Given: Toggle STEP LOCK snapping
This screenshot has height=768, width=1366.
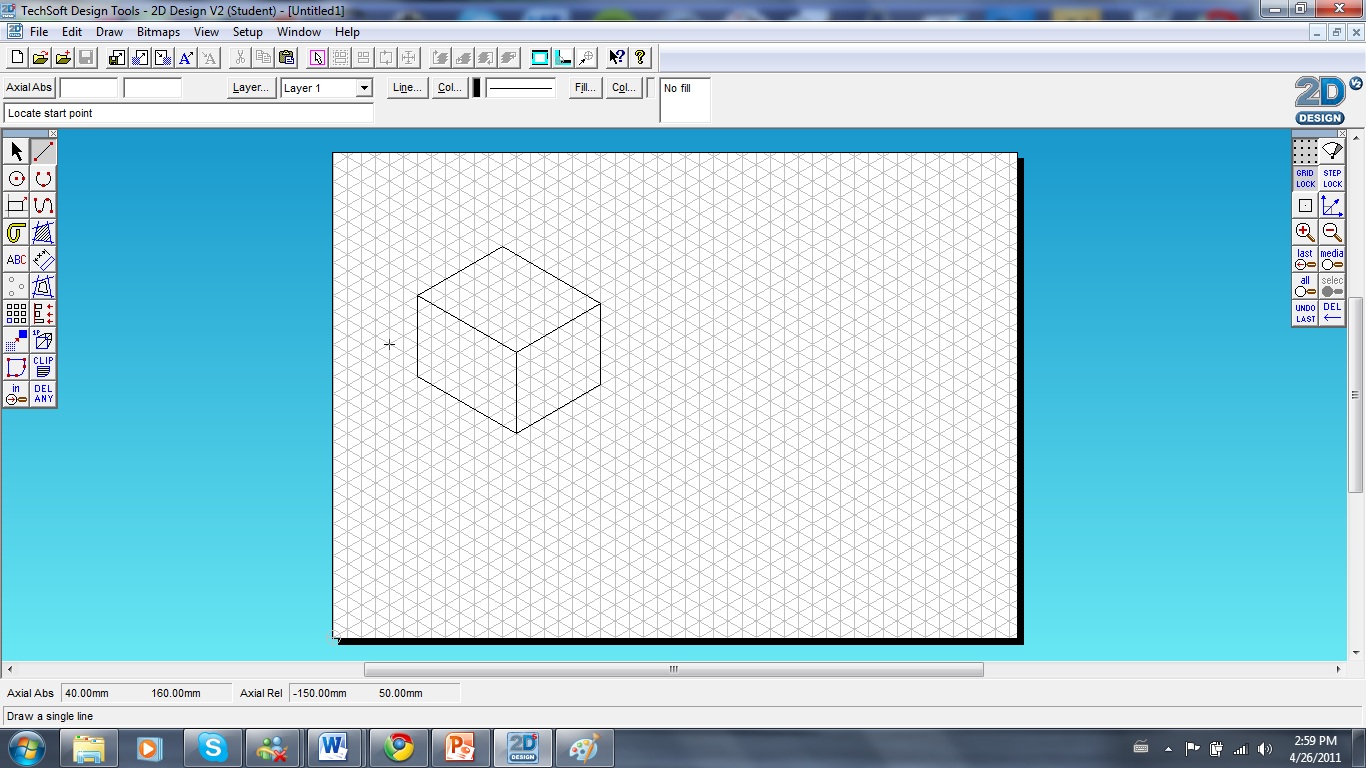Looking at the screenshot, I should (1331, 178).
